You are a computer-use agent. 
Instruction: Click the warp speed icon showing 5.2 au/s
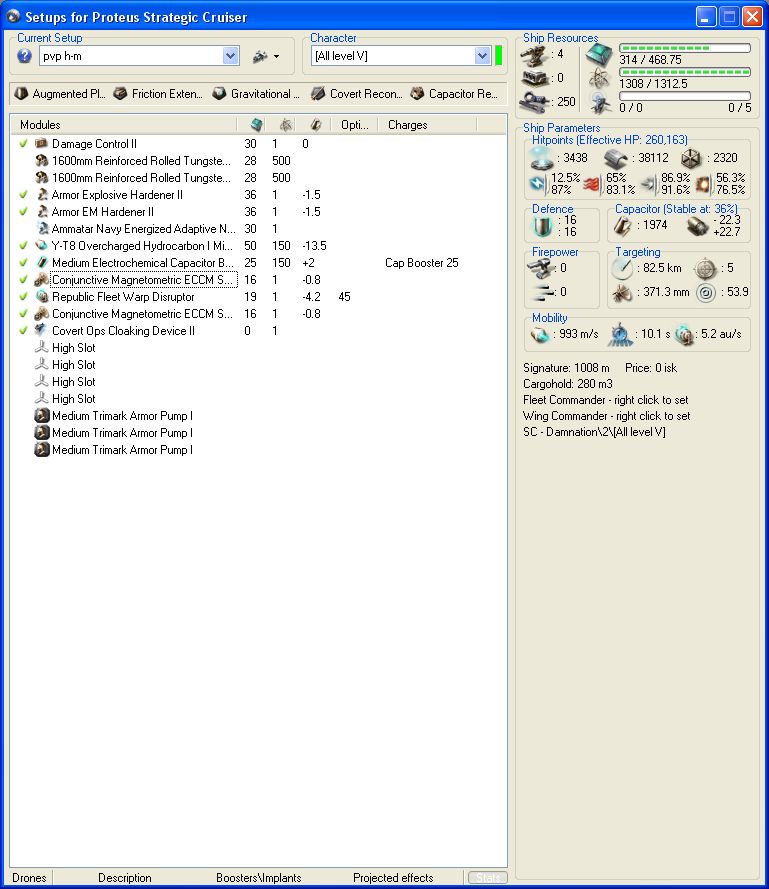coord(685,335)
